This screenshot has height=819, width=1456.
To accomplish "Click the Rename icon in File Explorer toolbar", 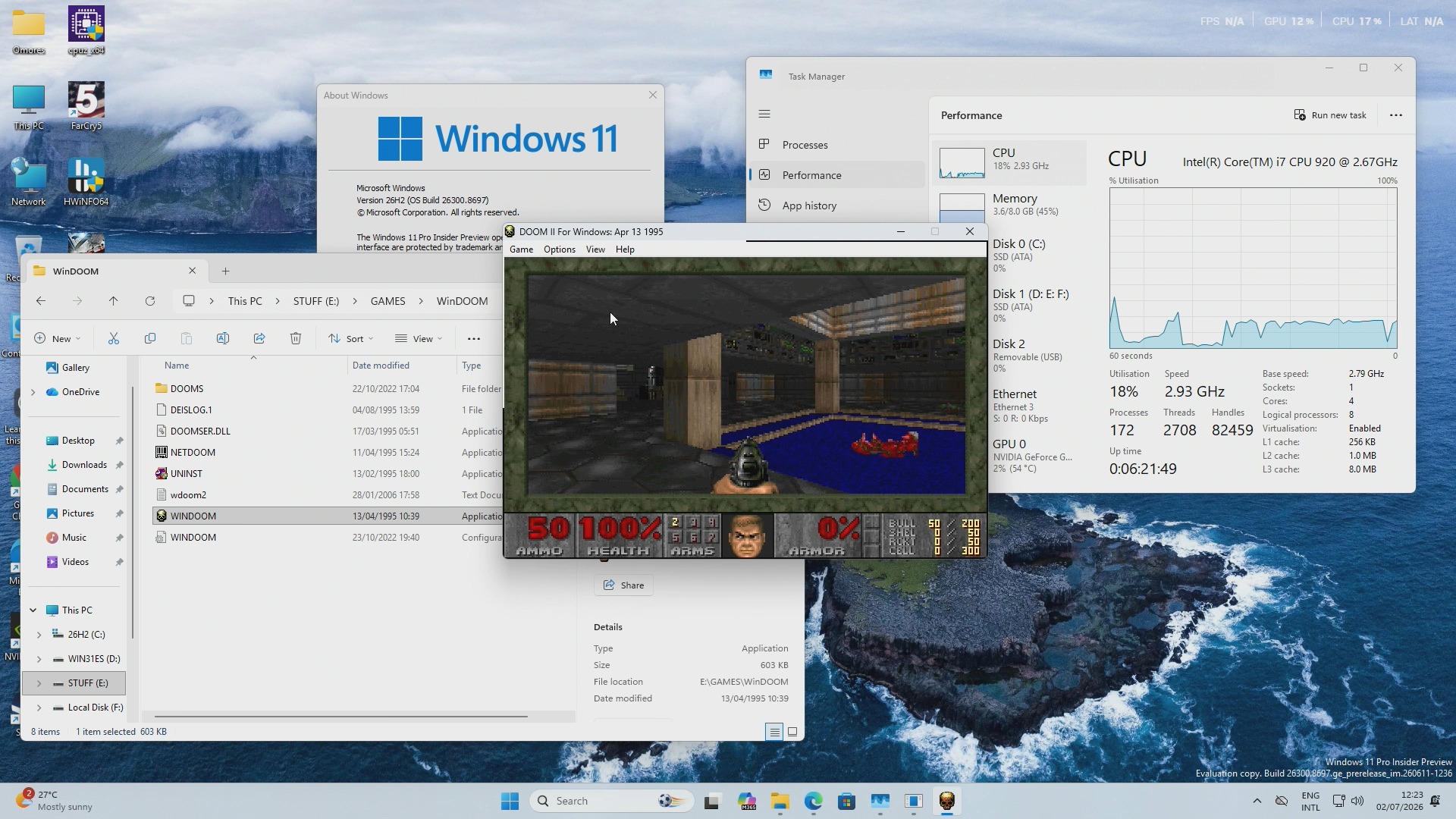I will [x=223, y=339].
